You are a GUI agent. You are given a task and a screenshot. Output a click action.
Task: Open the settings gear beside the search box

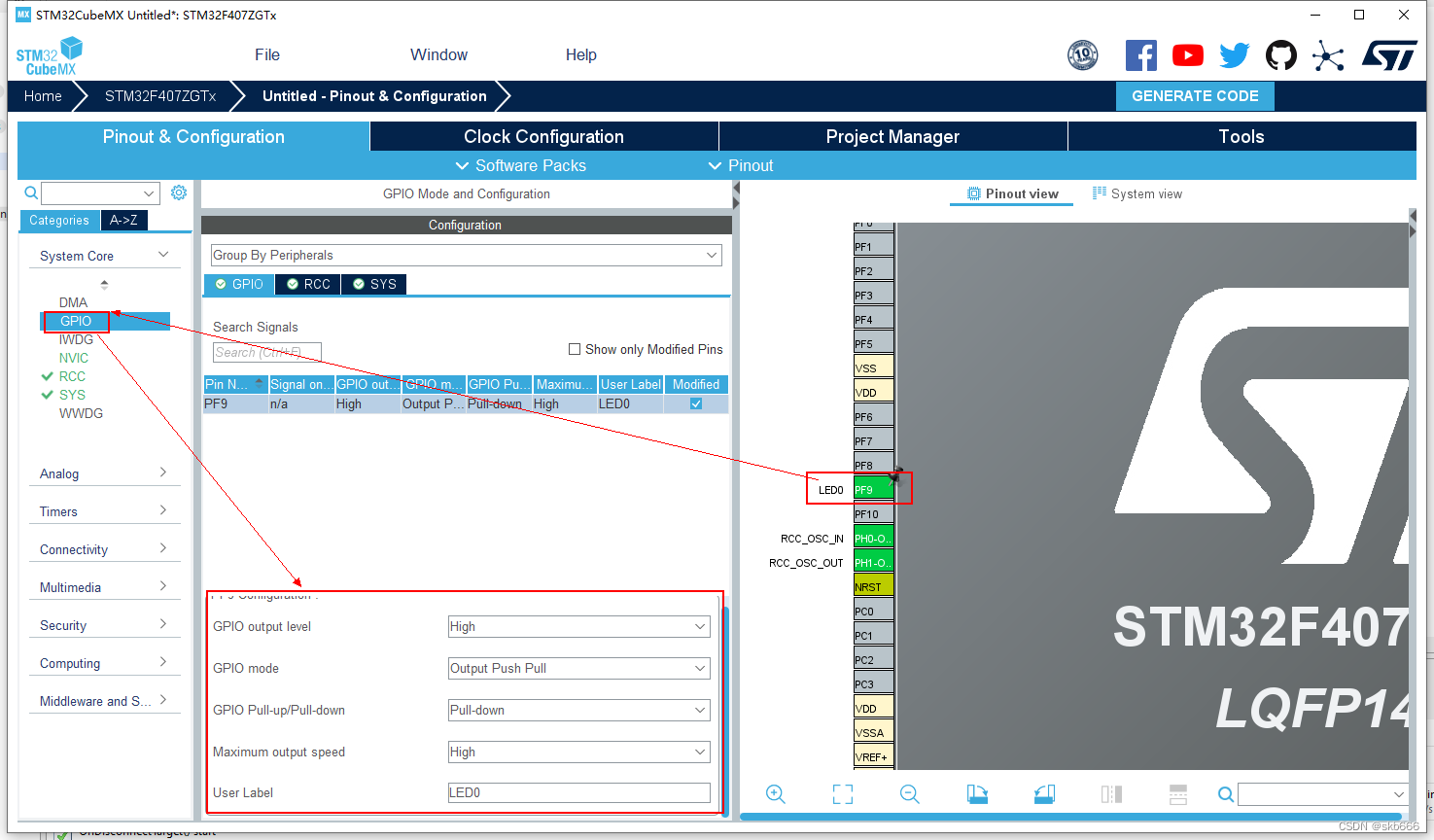coord(178,192)
